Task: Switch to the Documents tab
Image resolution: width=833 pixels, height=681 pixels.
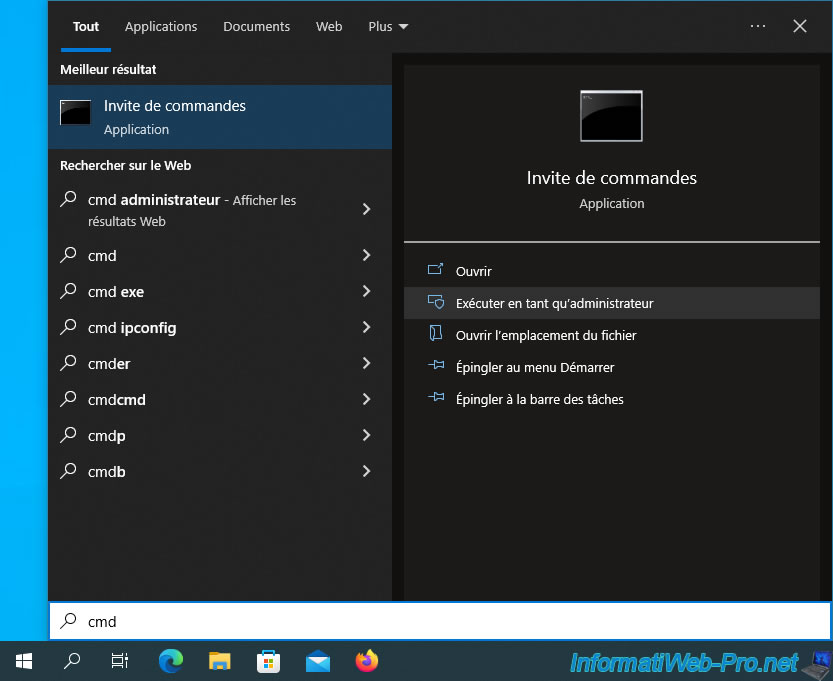Action: (x=257, y=27)
